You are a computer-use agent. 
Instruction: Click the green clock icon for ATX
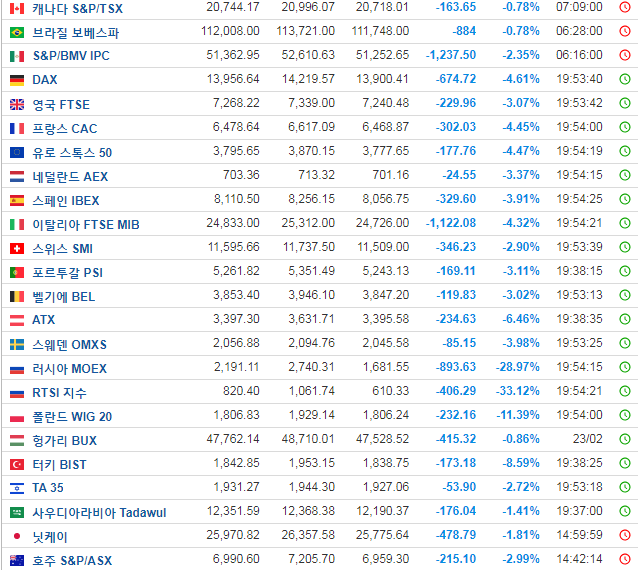click(625, 319)
